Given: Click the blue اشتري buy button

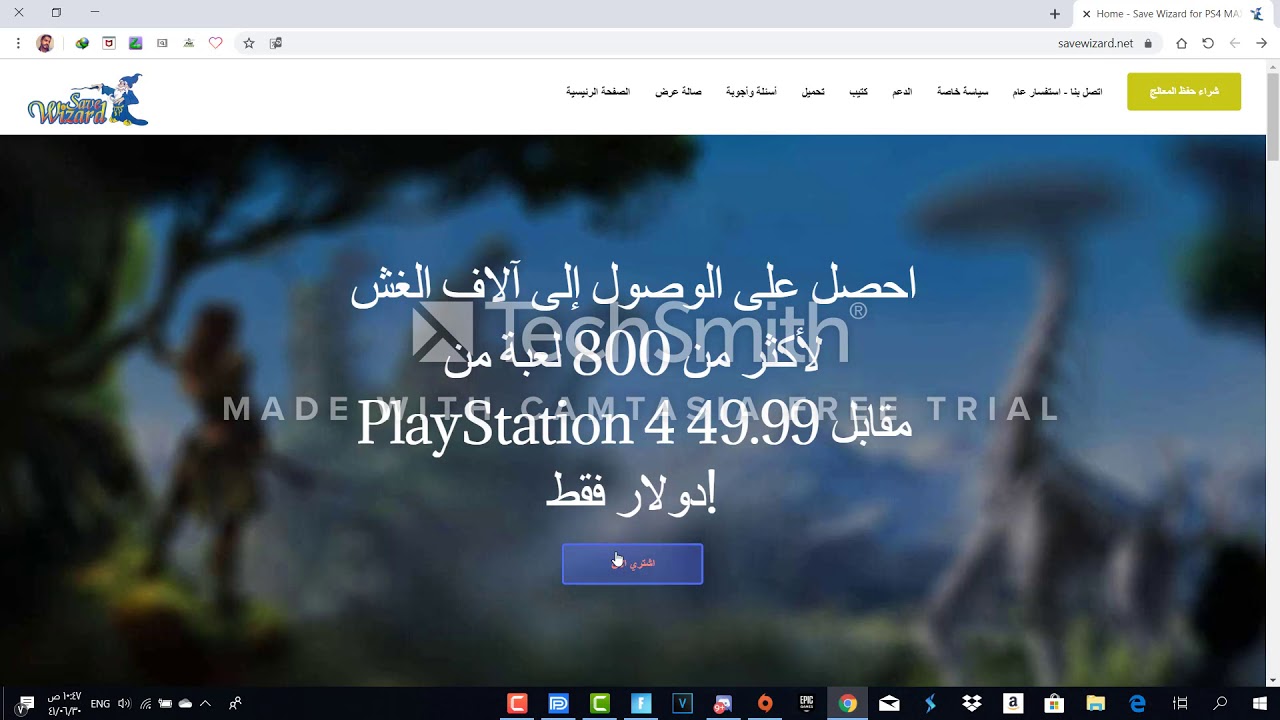Looking at the screenshot, I should [x=632, y=564].
